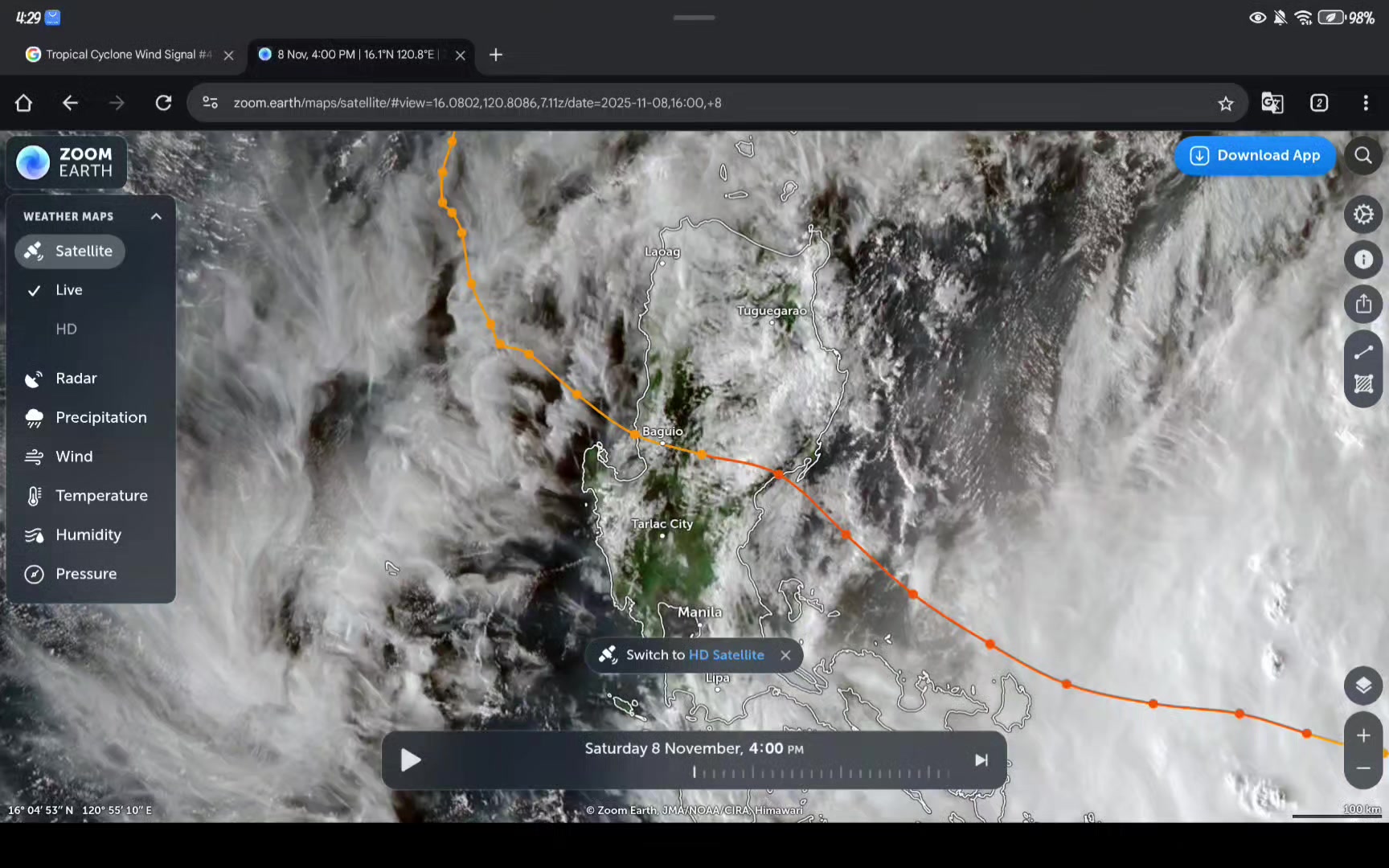Viewport: 1389px width, 868px height.
Task: Zoom in with the plus button
Action: coord(1363,735)
